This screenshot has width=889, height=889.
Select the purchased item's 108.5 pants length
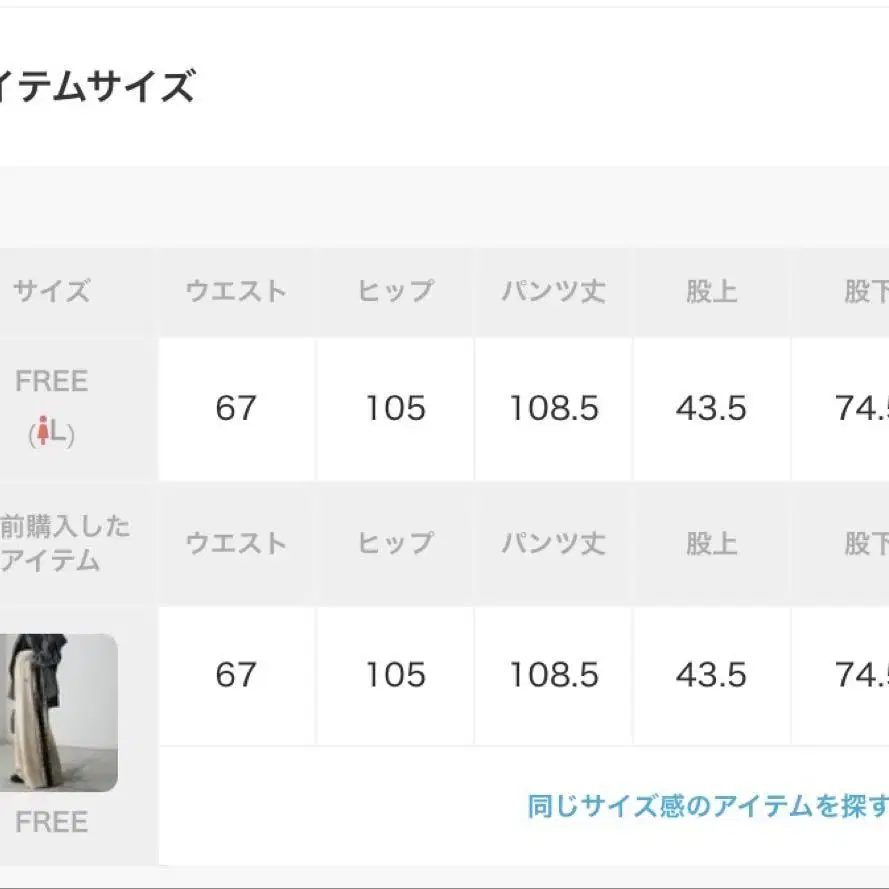[554, 674]
